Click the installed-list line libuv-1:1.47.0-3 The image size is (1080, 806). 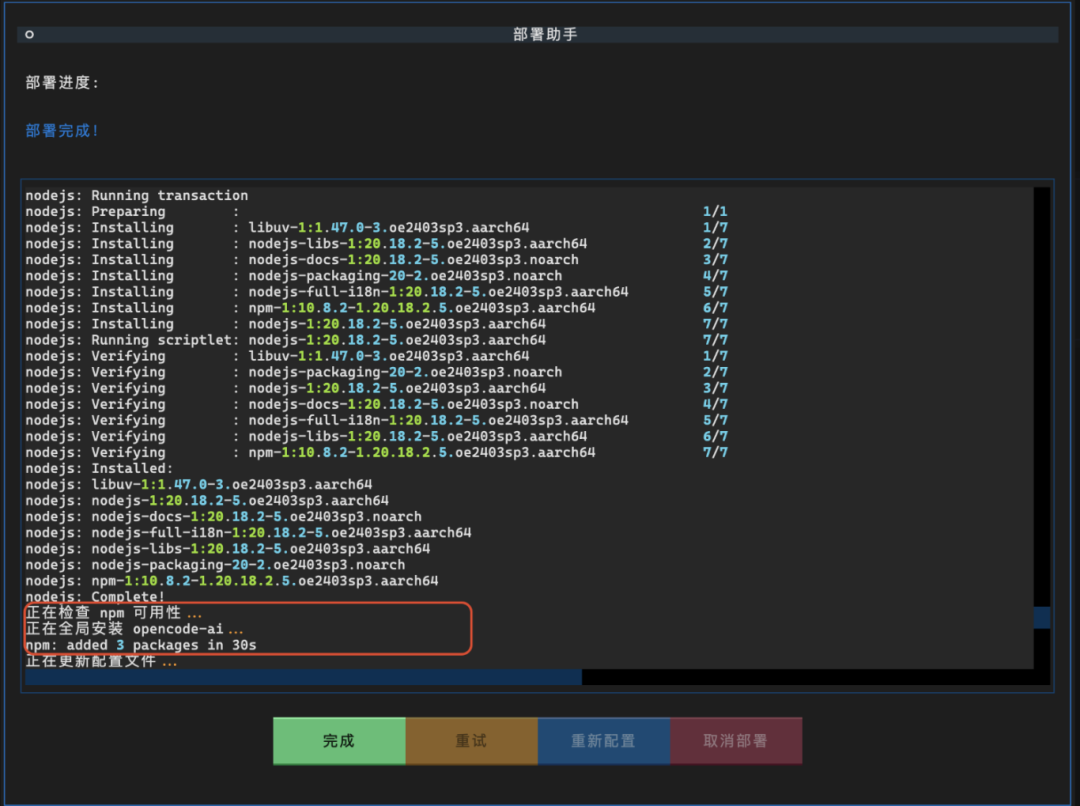[x=198, y=484]
